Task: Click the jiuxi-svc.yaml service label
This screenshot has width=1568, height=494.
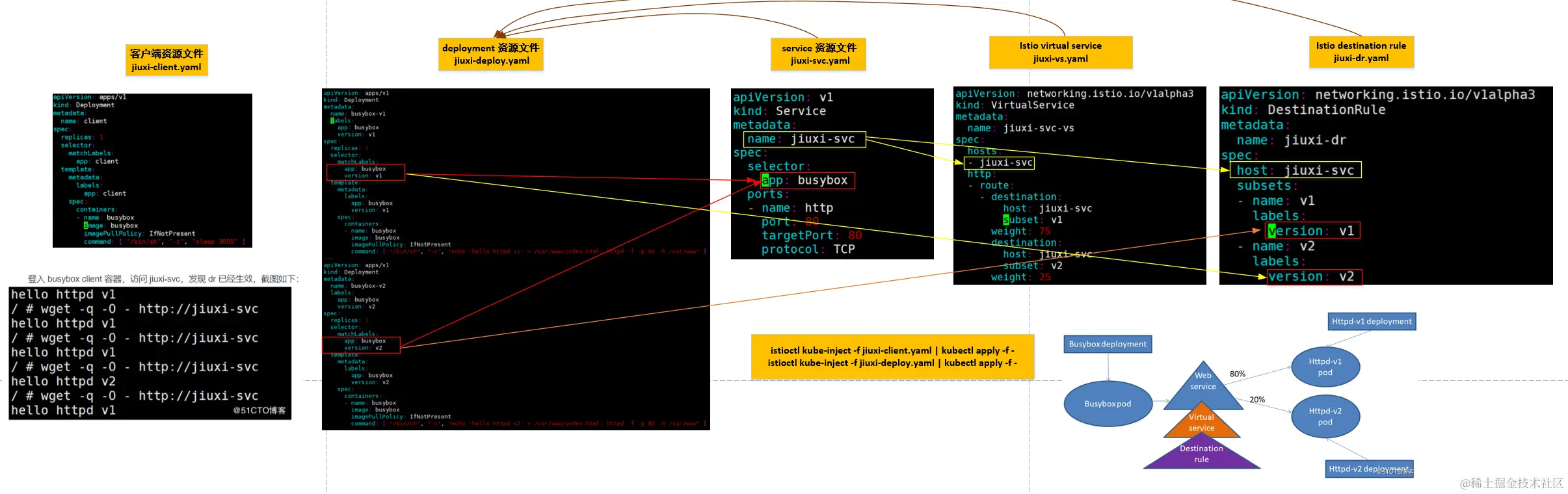Action: coord(819,54)
